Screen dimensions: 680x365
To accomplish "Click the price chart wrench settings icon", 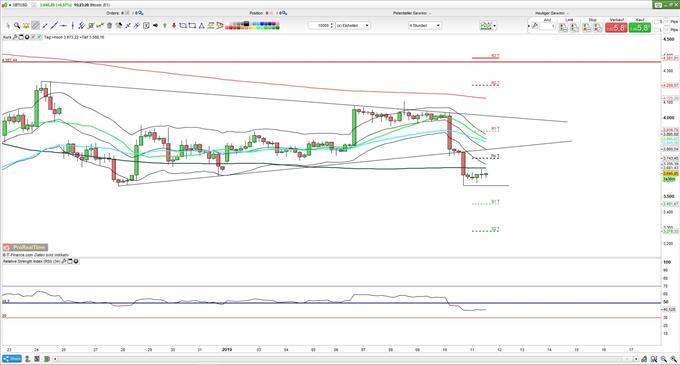I will tap(16, 37).
